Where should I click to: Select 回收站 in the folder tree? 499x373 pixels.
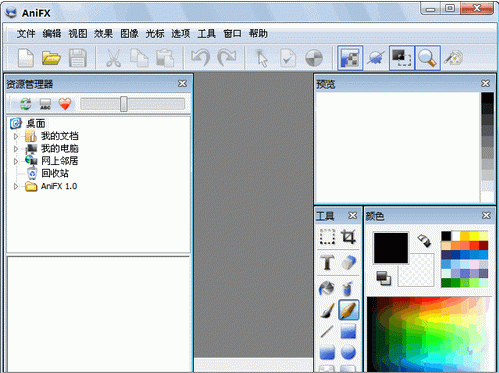coord(55,174)
